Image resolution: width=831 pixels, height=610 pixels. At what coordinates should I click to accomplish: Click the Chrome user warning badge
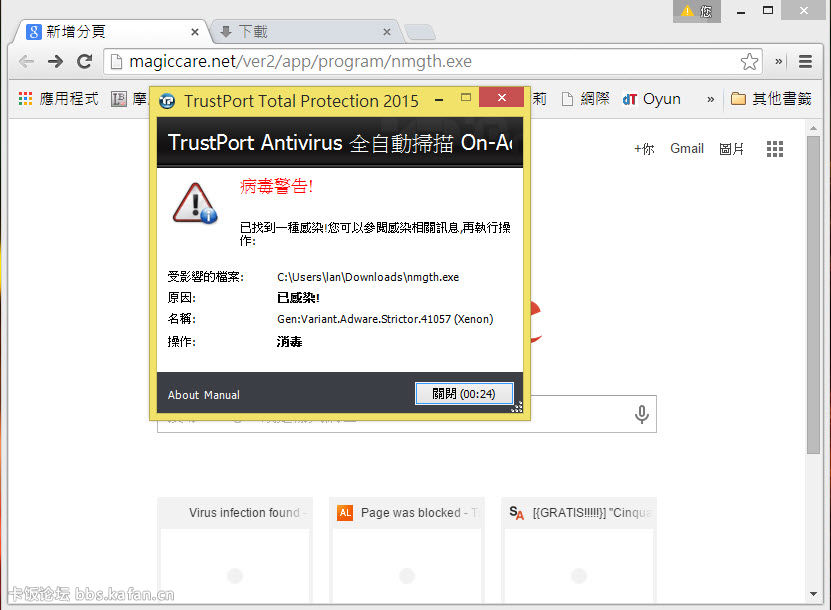click(x=697, y=11)
